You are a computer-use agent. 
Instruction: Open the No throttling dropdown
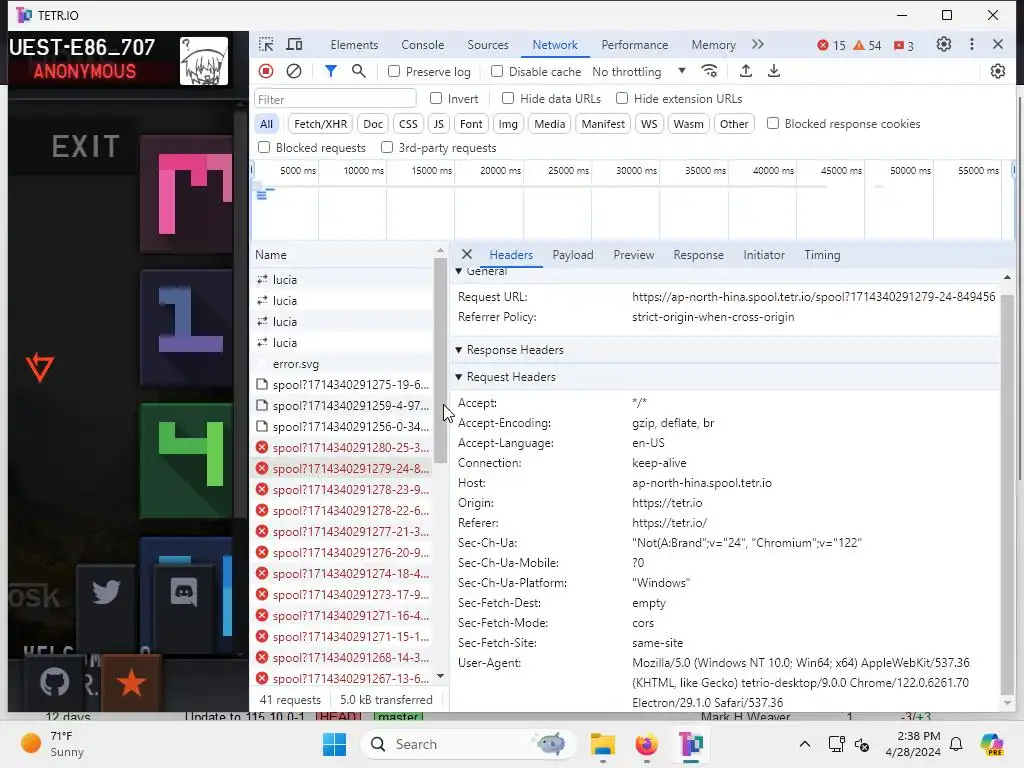[639, 71]
